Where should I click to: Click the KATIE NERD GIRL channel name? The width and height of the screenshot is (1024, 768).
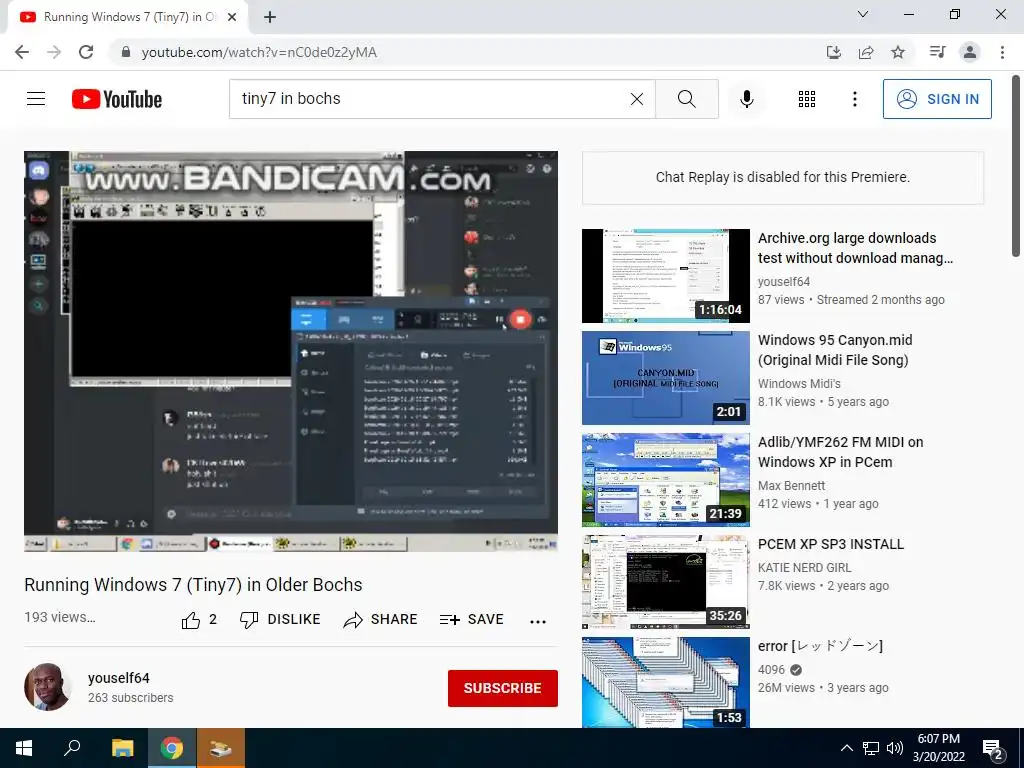[805, 568]
